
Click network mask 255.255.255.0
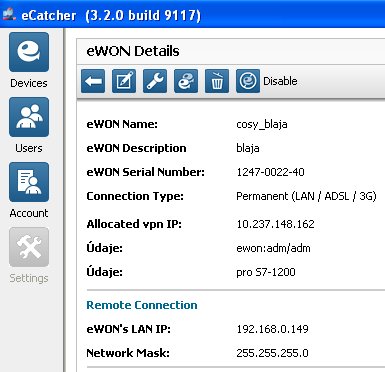tap(272, 353)
